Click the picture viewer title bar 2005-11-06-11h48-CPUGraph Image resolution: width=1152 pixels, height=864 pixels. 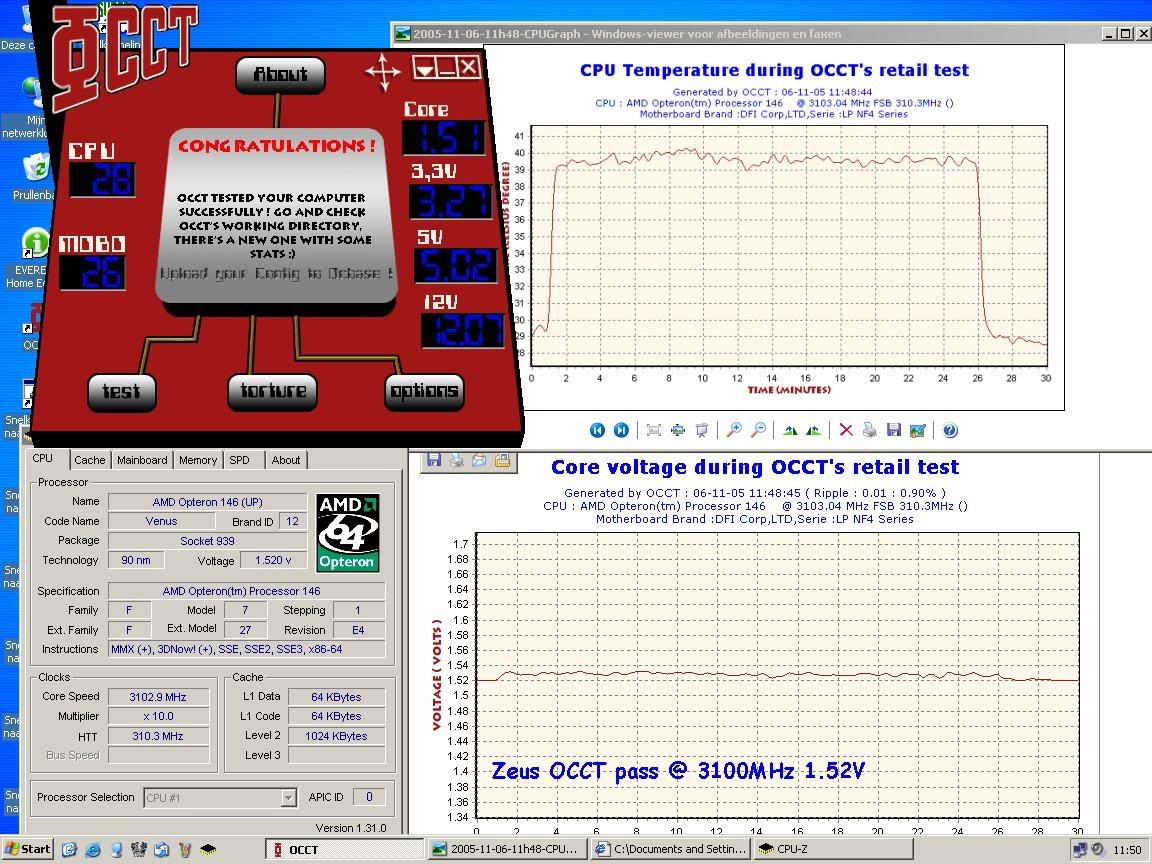(746, 33)
